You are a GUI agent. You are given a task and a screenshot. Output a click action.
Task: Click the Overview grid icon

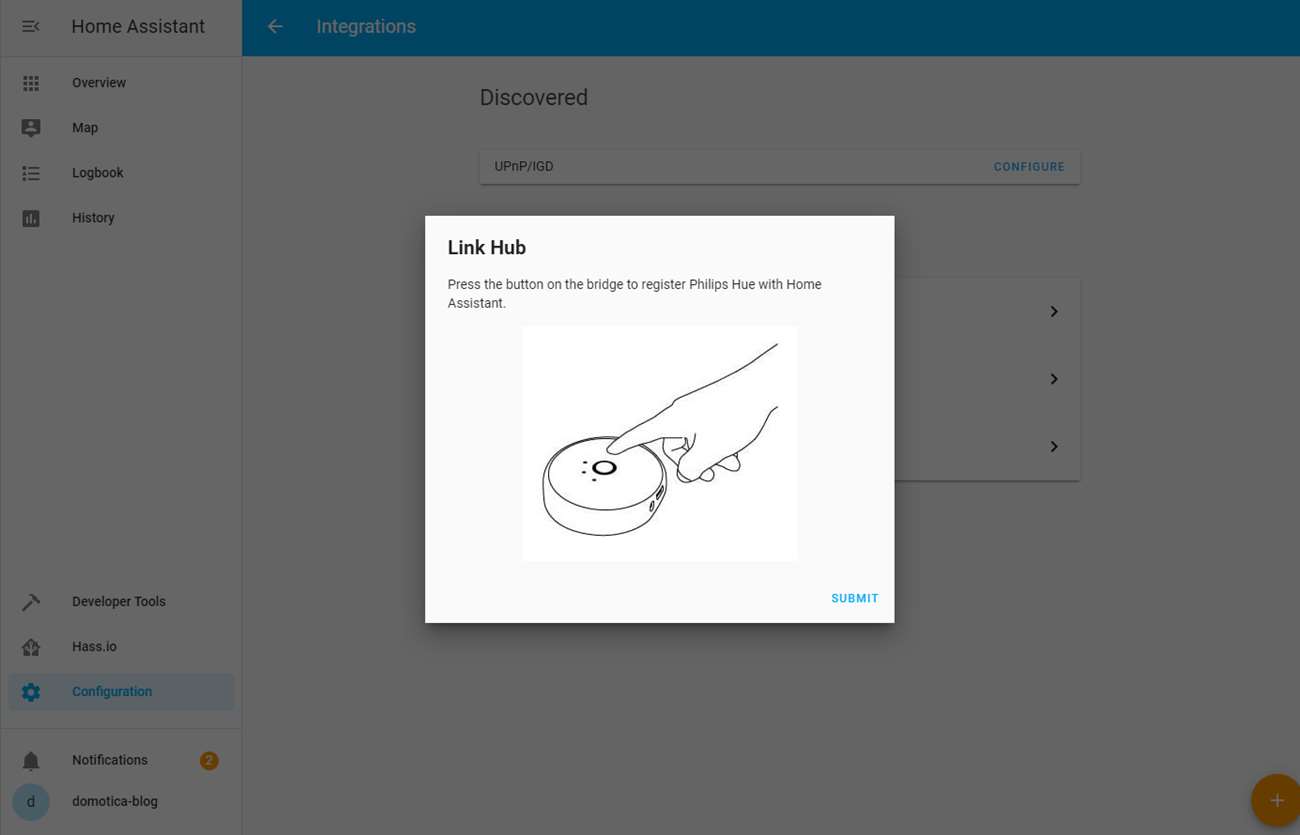[31, 83]
